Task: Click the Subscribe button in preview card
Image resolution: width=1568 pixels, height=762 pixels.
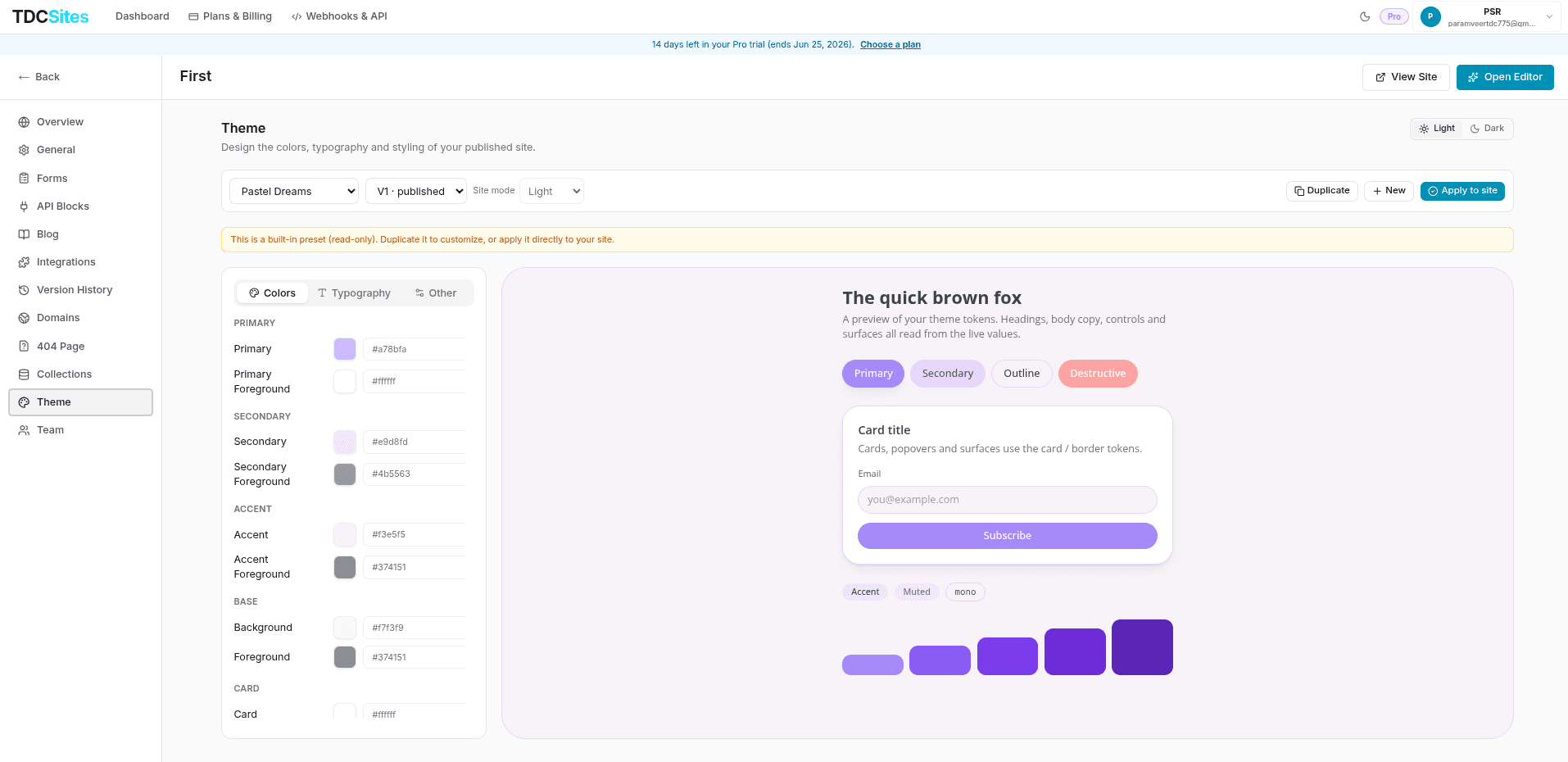Action: coord(1007,536)
